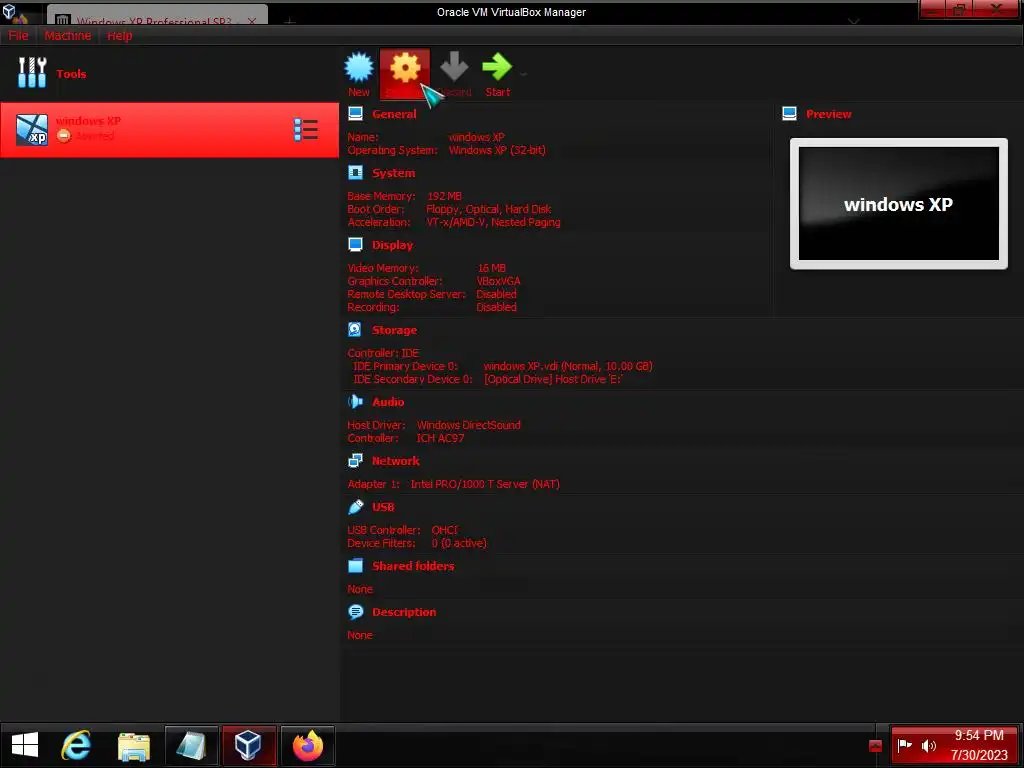Click the Remote Desktop Server Disabled value
This screenshot has width=1024, height=768.
(496, 294)
